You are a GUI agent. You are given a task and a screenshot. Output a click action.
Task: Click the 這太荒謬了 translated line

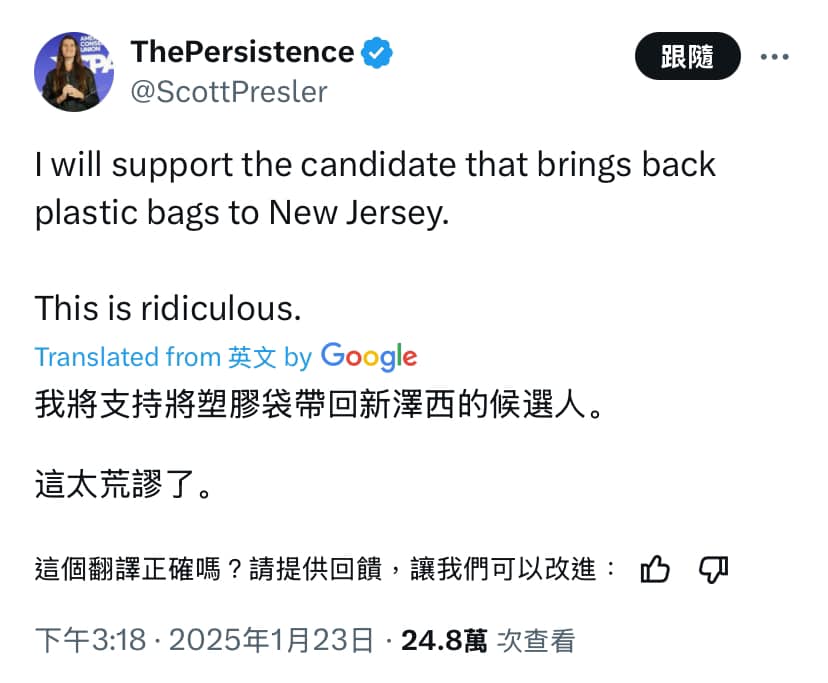[x=124, y=487]
